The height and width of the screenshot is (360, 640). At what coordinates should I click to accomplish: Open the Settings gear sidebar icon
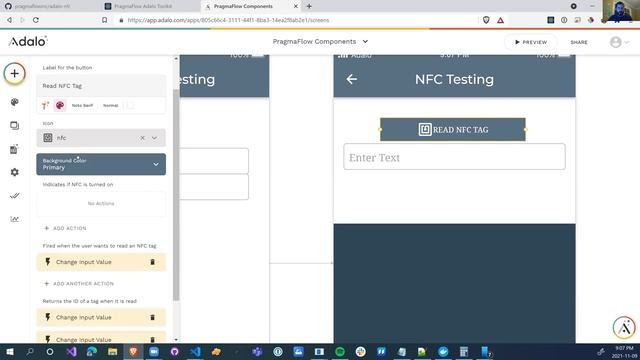15,172
